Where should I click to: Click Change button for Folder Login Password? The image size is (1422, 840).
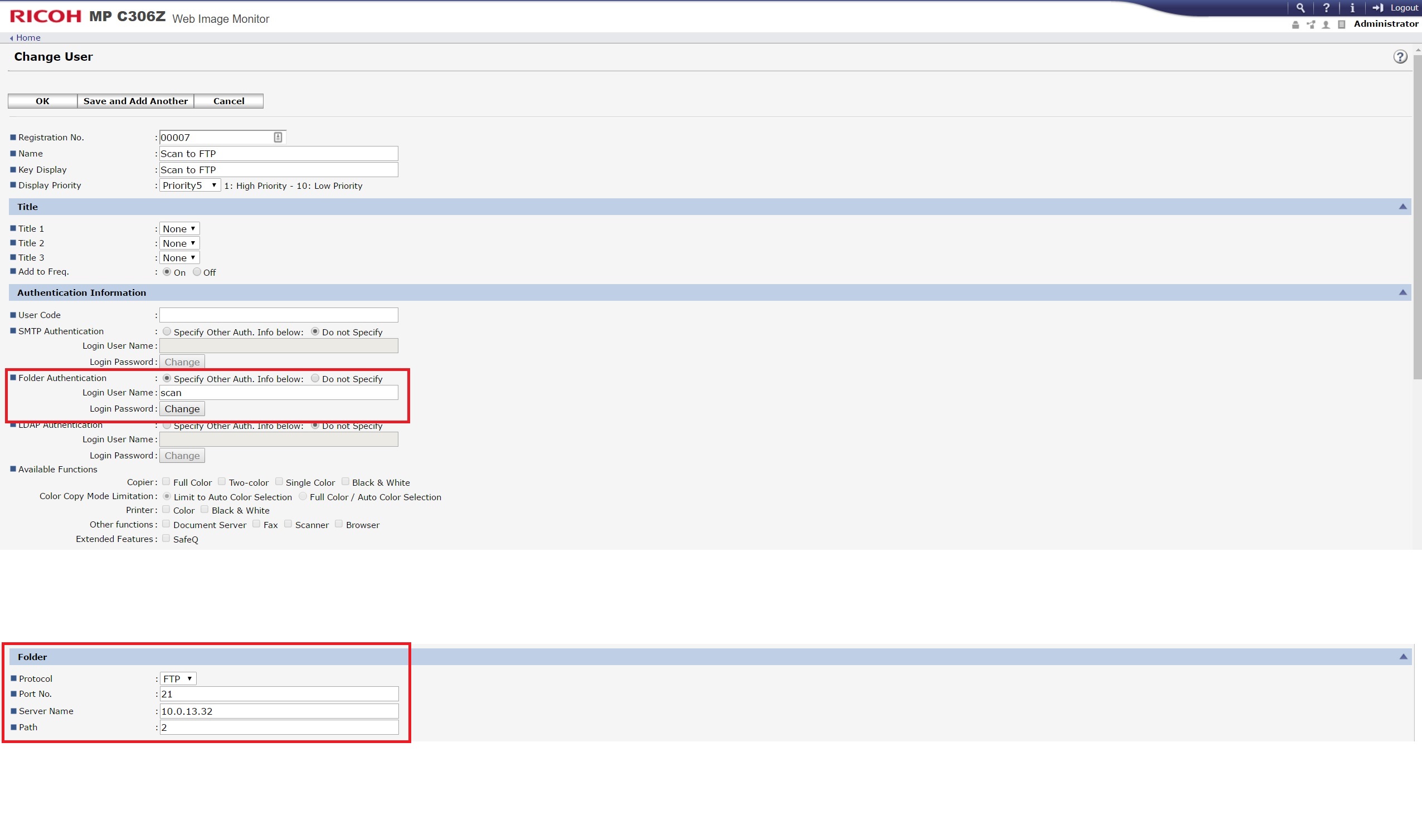click(182, 409)
